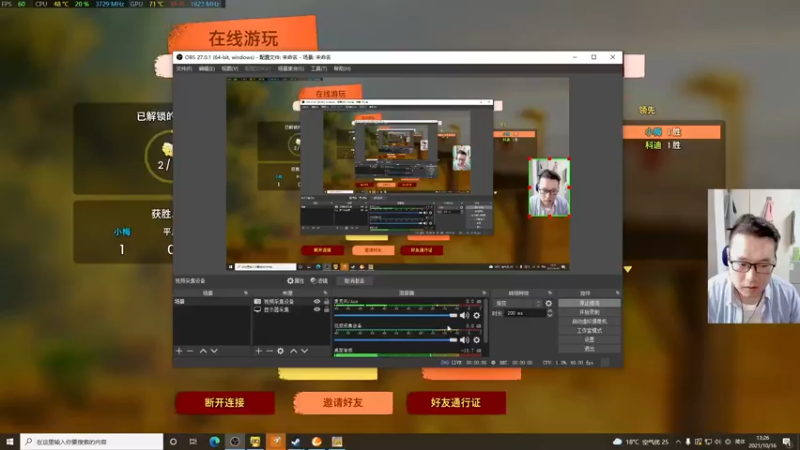Open the 工具(T) menu in OBS
This screenshot has width=800, height=450.
(319, 68)
